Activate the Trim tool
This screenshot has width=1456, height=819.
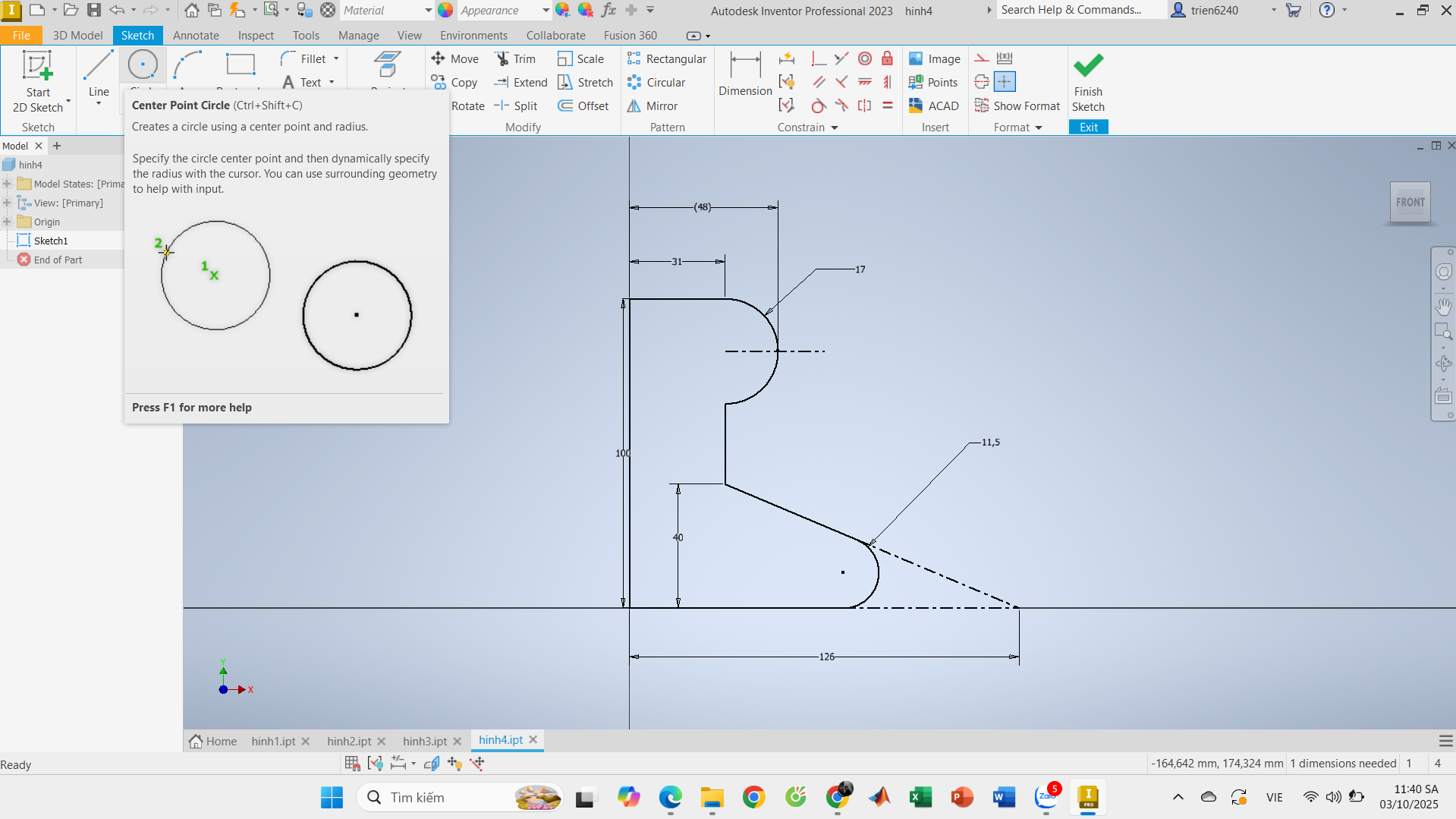pos(515,59)
